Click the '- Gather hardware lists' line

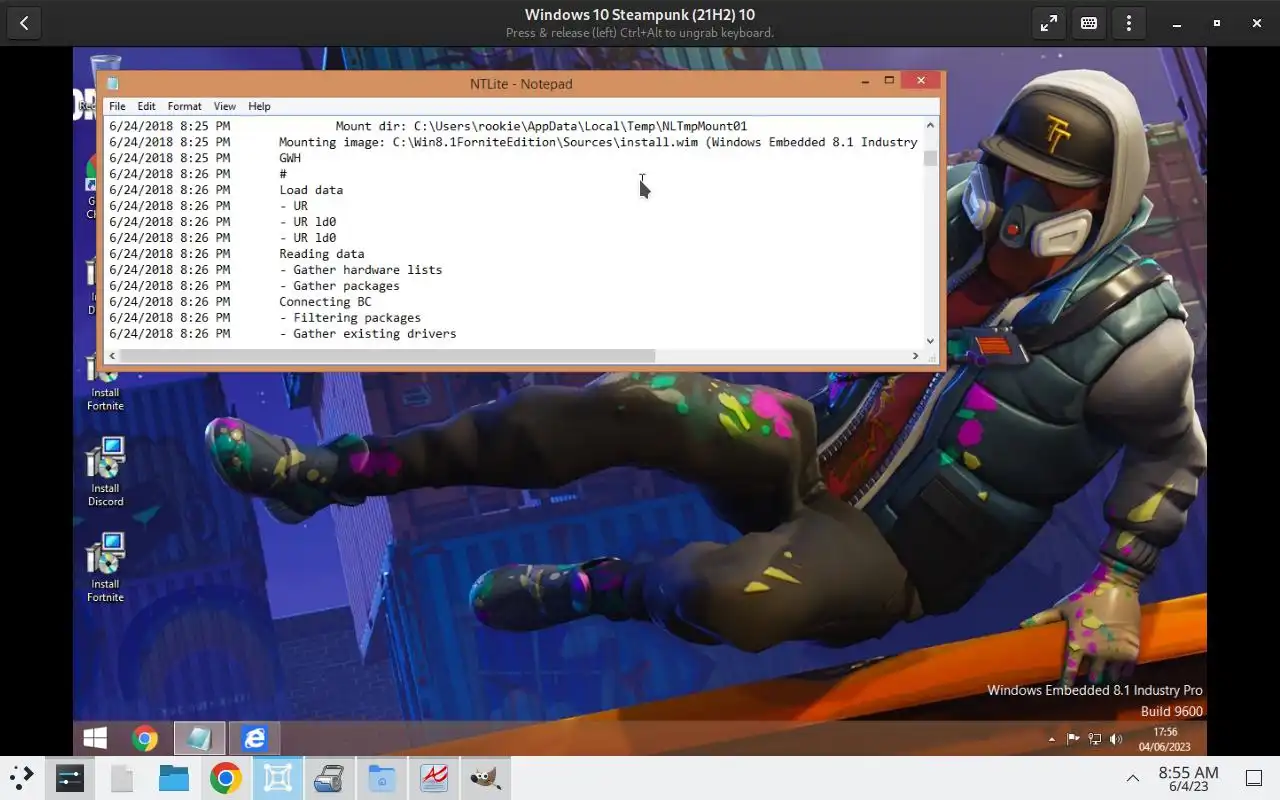360,270
